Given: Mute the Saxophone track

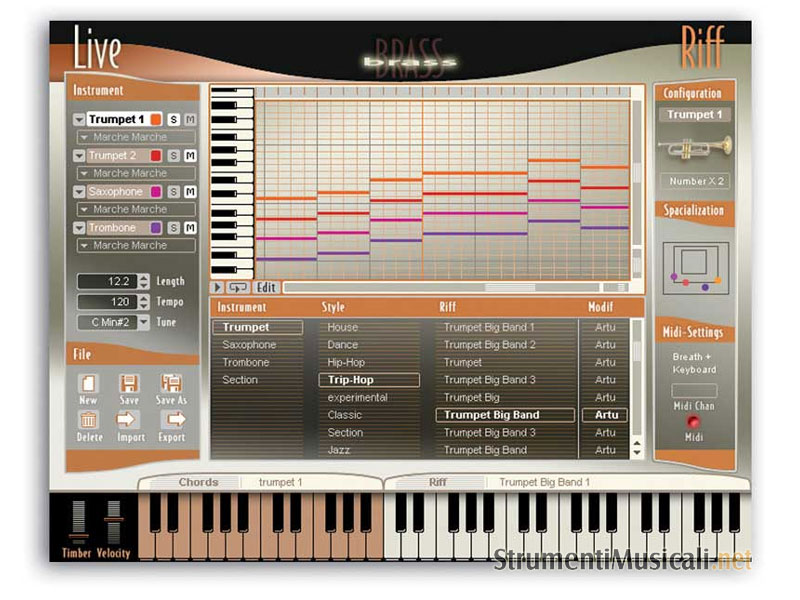Looking at the screenshot, I should pos(190,192).
